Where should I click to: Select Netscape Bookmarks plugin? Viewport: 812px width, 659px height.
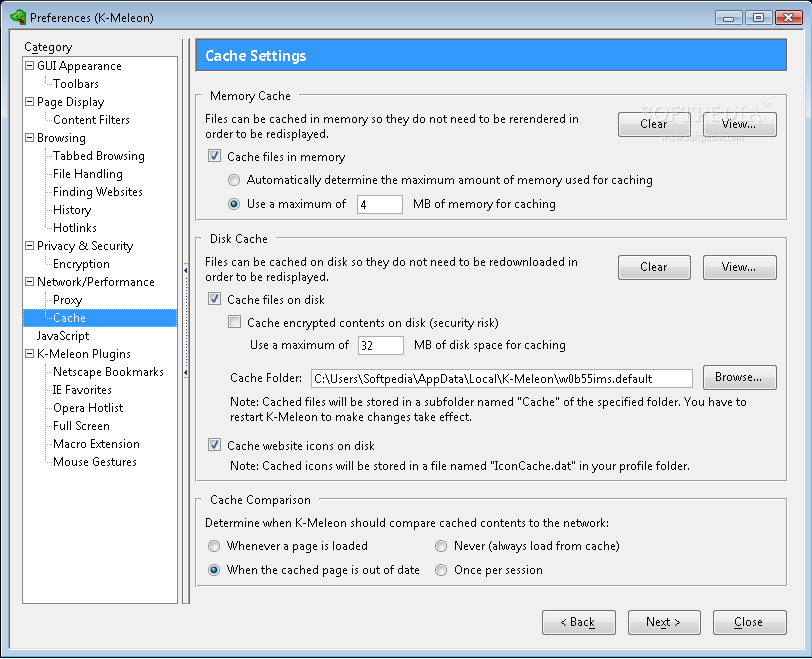[x=108, y=372]
